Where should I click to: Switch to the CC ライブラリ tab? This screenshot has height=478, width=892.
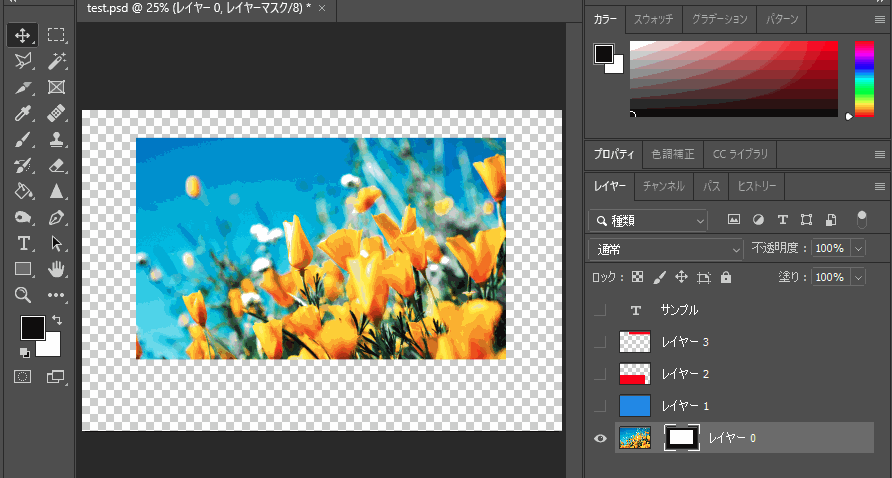[740, 154]
